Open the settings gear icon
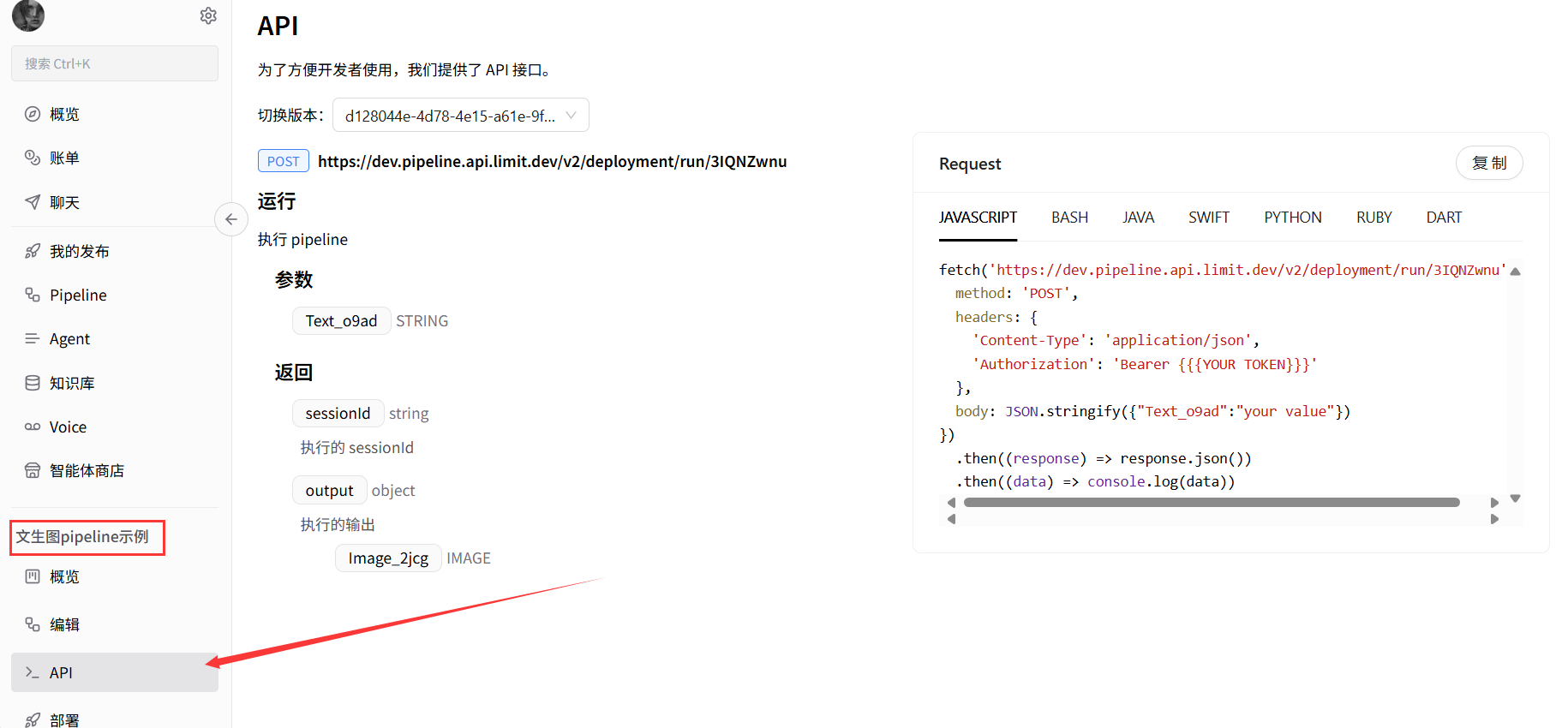Viewport: 1568px width, 728px height. click(x=208, y=15)
